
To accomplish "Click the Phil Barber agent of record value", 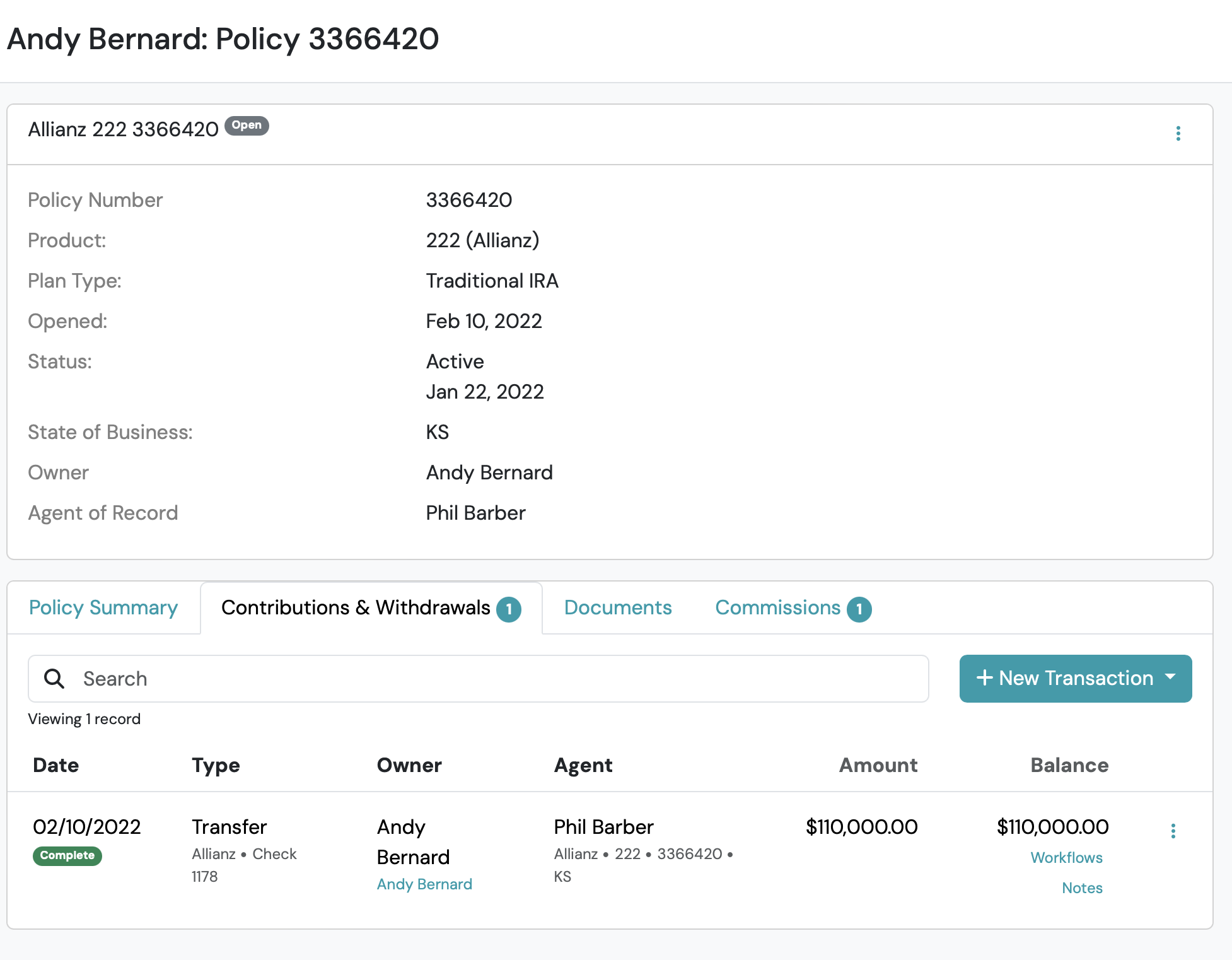I will pyautogui.click(x=476, y=513).
